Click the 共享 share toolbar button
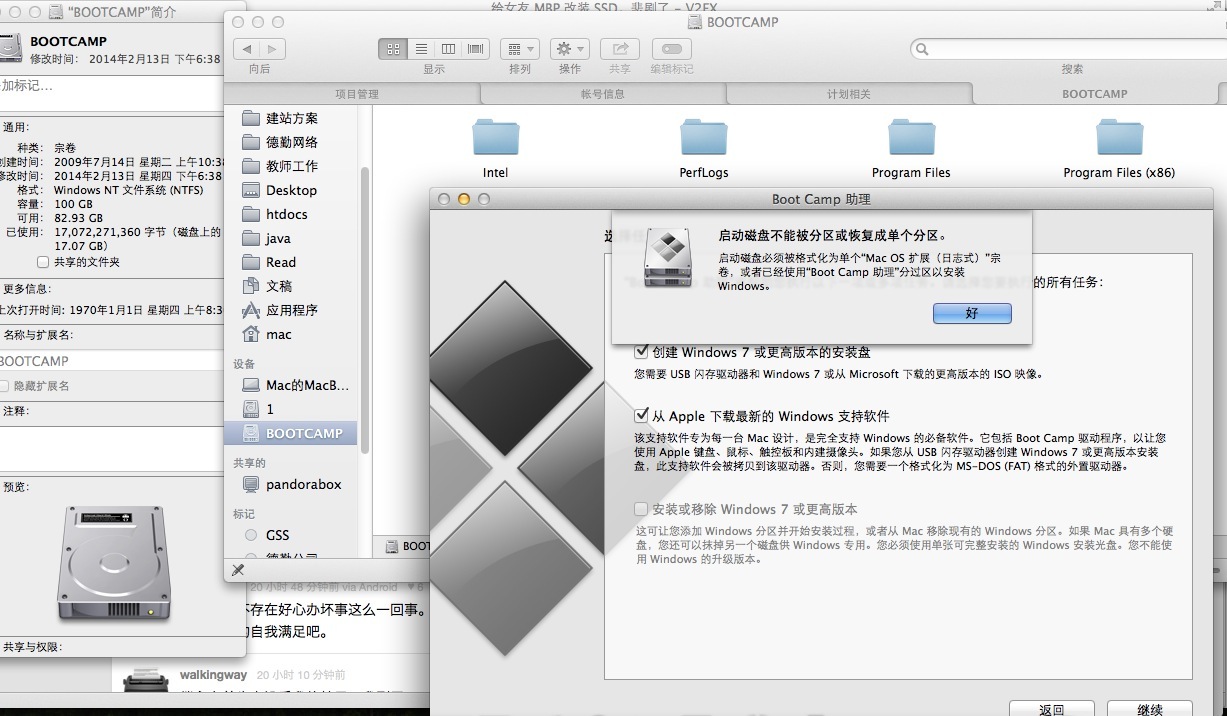The image size is (1227, 716). (620, 48)
